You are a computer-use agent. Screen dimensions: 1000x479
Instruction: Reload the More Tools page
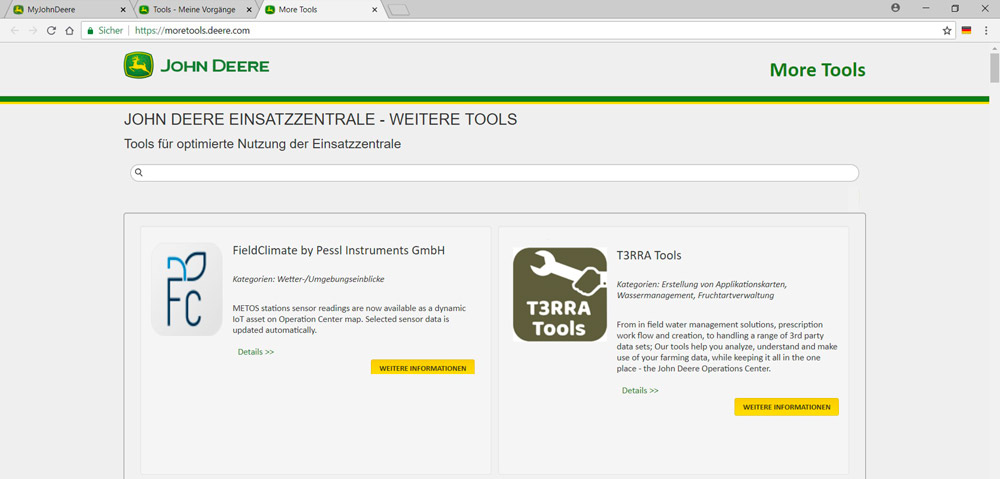click(x=52, y=31)
